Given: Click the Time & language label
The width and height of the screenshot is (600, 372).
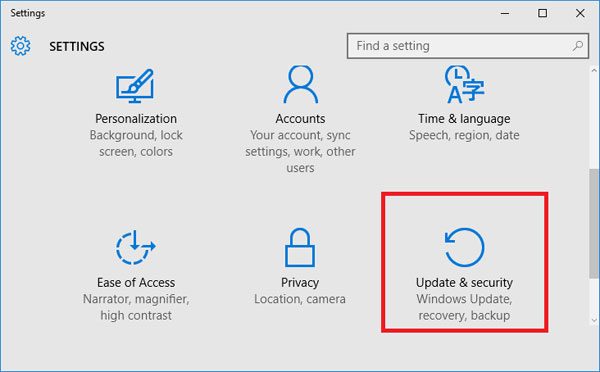Looking at the screenshot, I should point(464,119).
